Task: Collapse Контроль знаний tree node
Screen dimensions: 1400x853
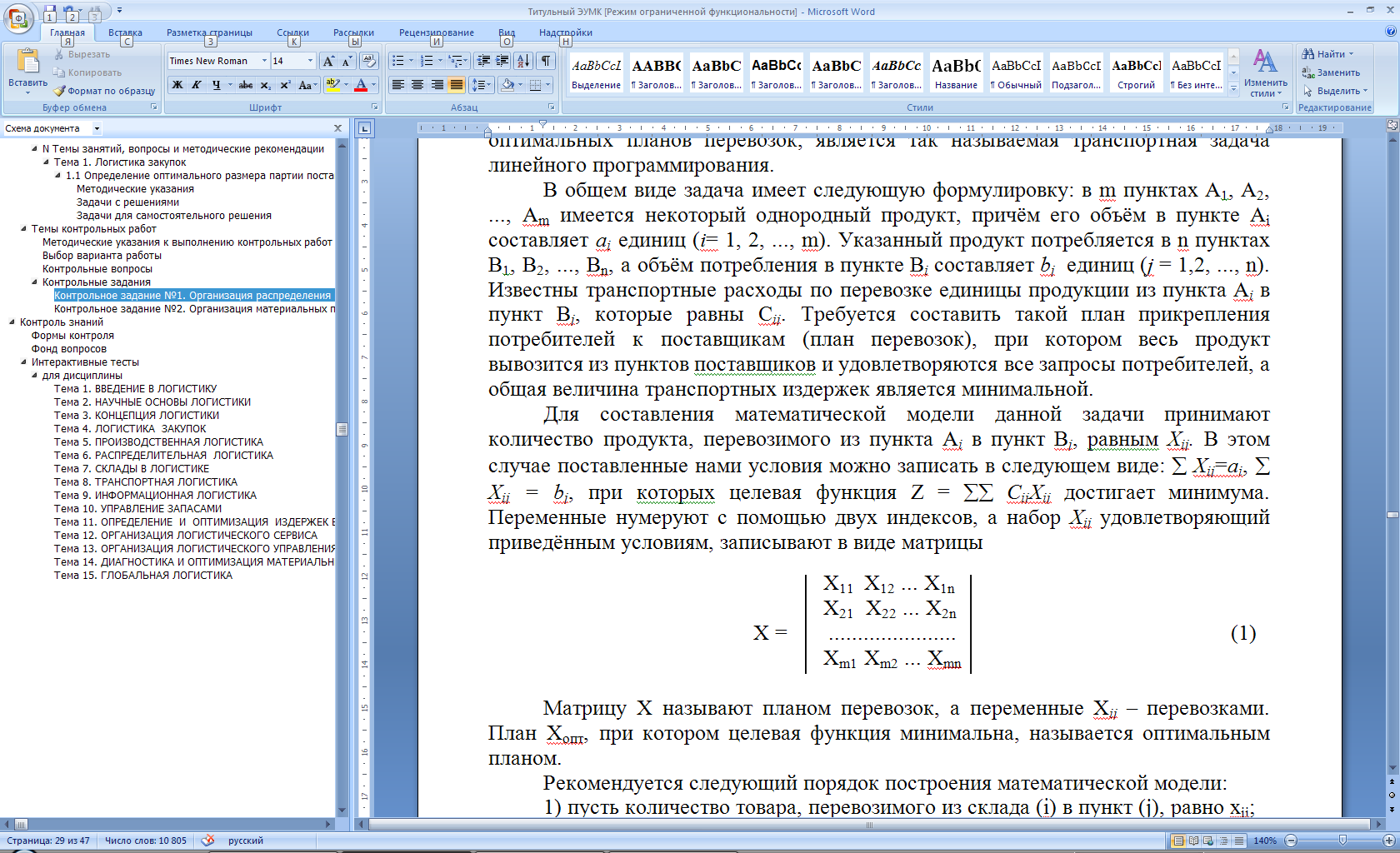Action: 12,322
